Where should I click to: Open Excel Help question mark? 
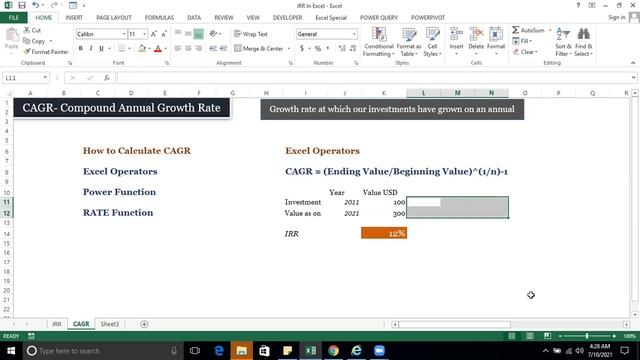point(578,5)
